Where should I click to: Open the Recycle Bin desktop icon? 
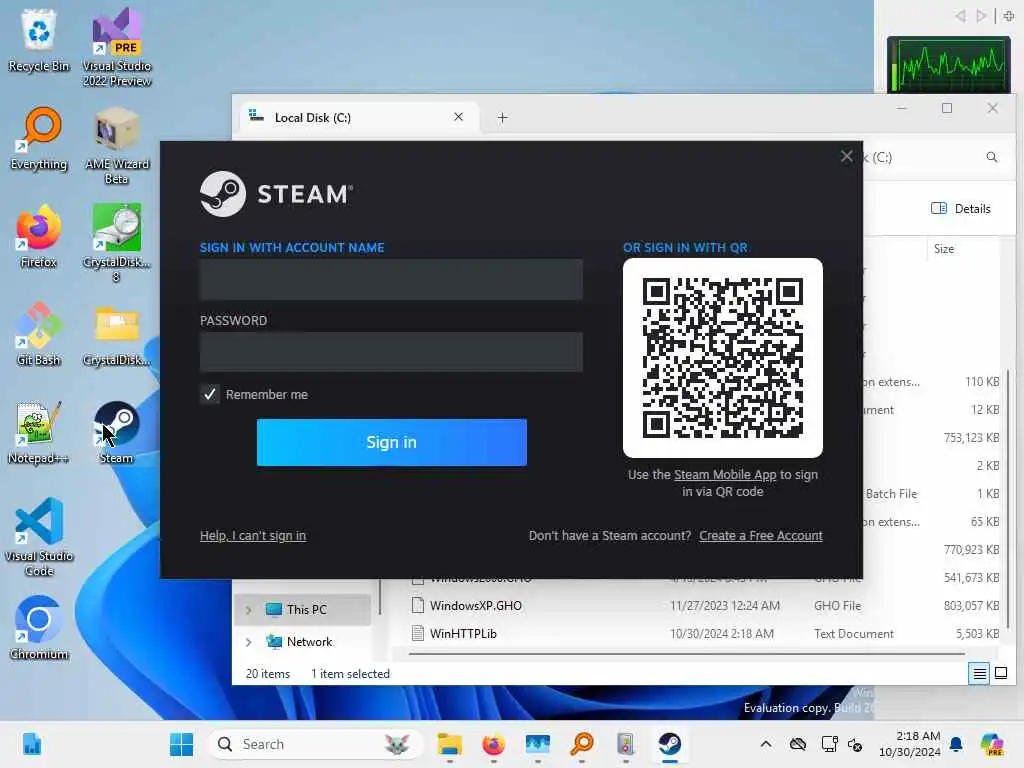click(x=39, y=40)
